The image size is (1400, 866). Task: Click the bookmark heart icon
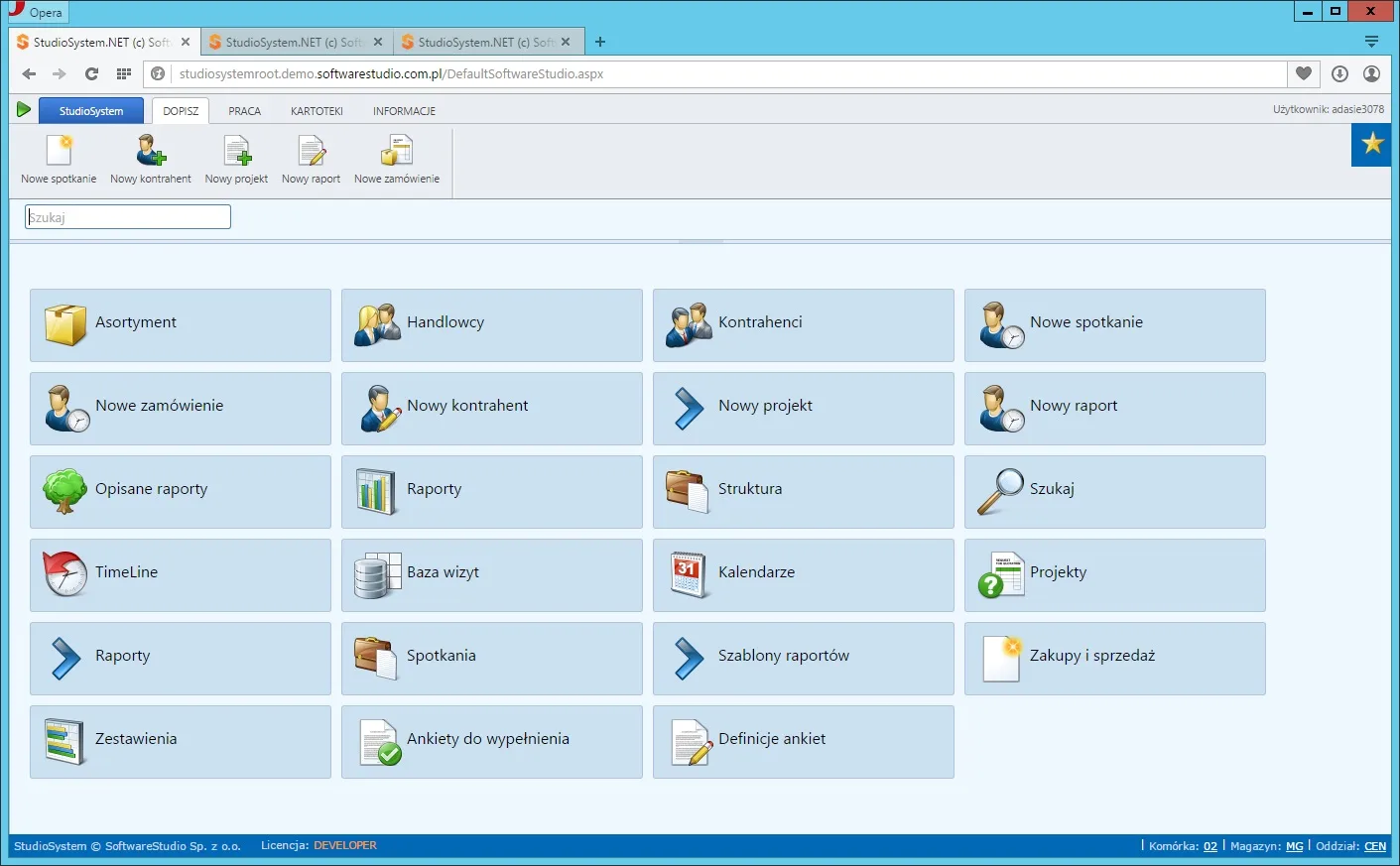tap(1304, 73)
